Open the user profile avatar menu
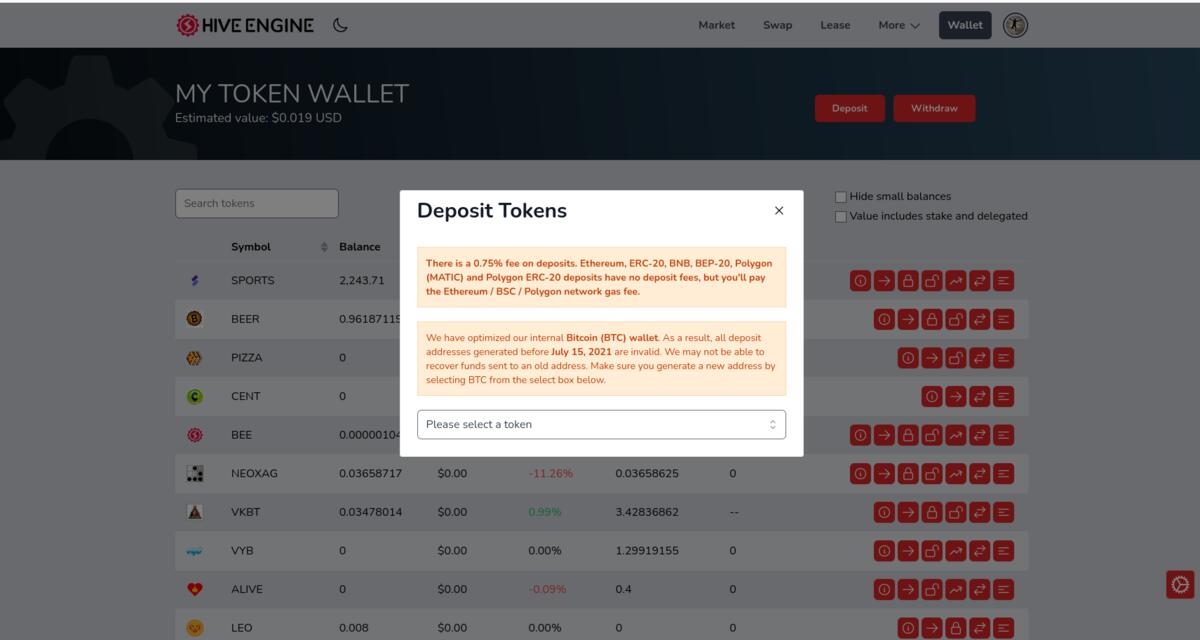 point(1015,25)
